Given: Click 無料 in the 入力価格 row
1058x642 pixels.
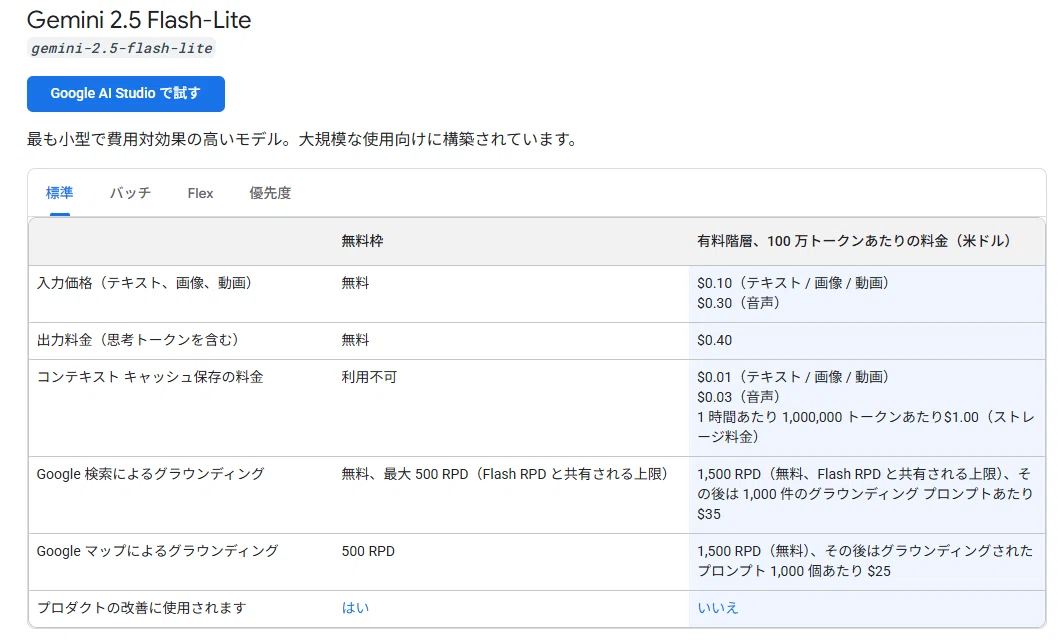Looking at the screenshot, I should point(355,283).
